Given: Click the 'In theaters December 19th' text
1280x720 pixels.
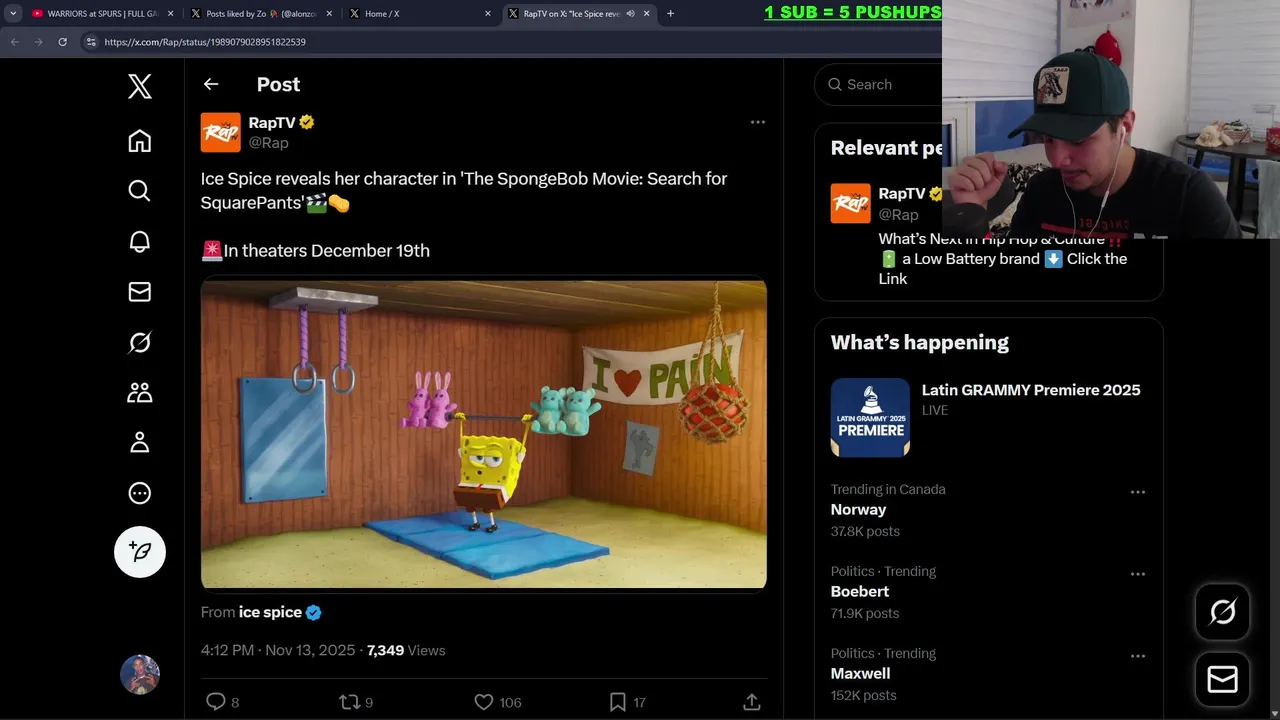Looking at the screenshot, I should (x=326, y=251).
